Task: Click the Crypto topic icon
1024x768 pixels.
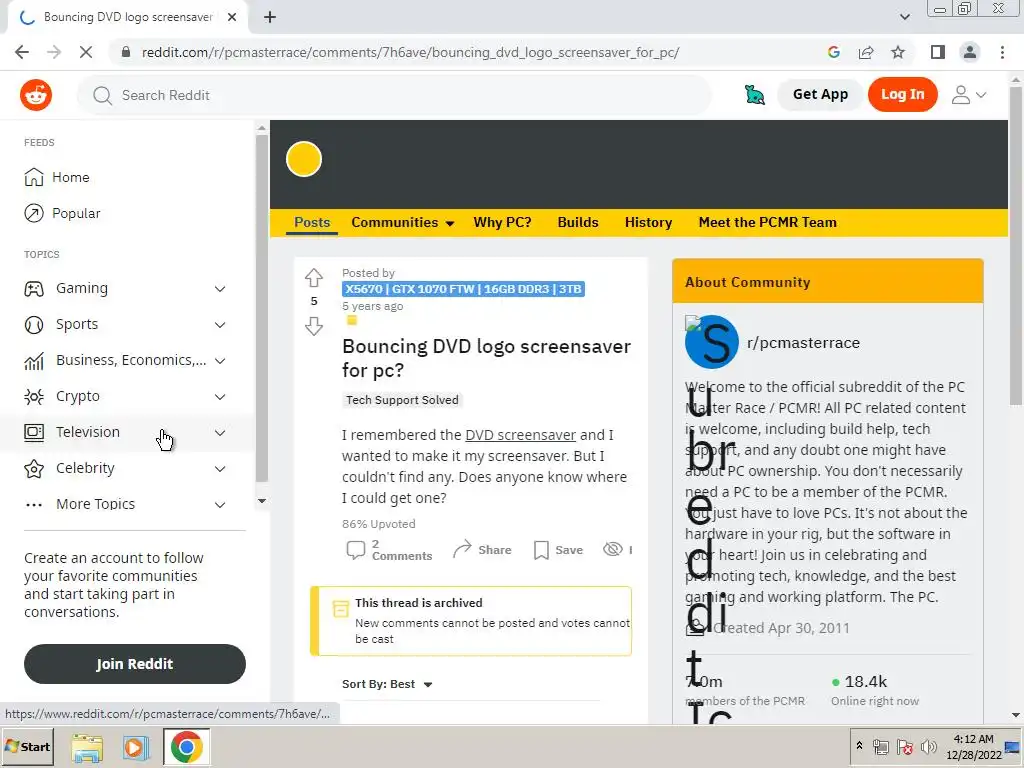Action: click(33, 396)
